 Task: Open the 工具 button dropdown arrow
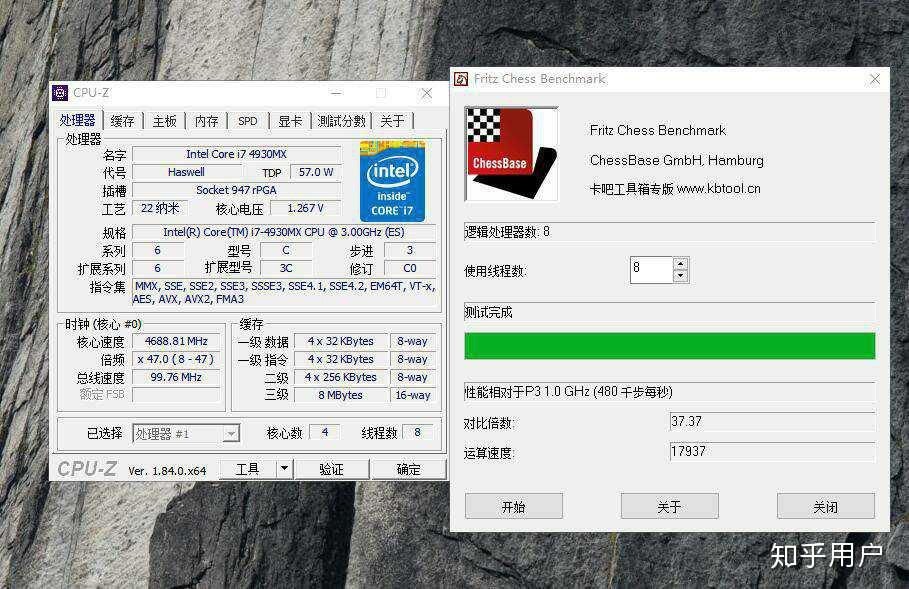click(x=284, y=468)
